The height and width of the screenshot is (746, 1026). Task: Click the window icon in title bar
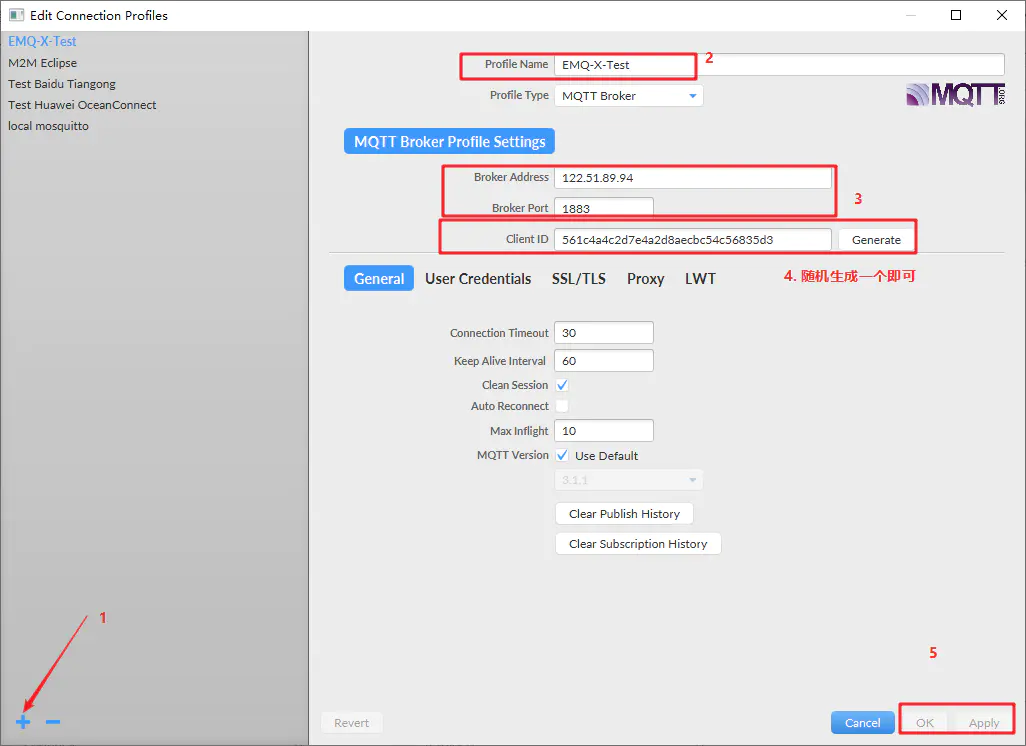click(x=16, y=15)
